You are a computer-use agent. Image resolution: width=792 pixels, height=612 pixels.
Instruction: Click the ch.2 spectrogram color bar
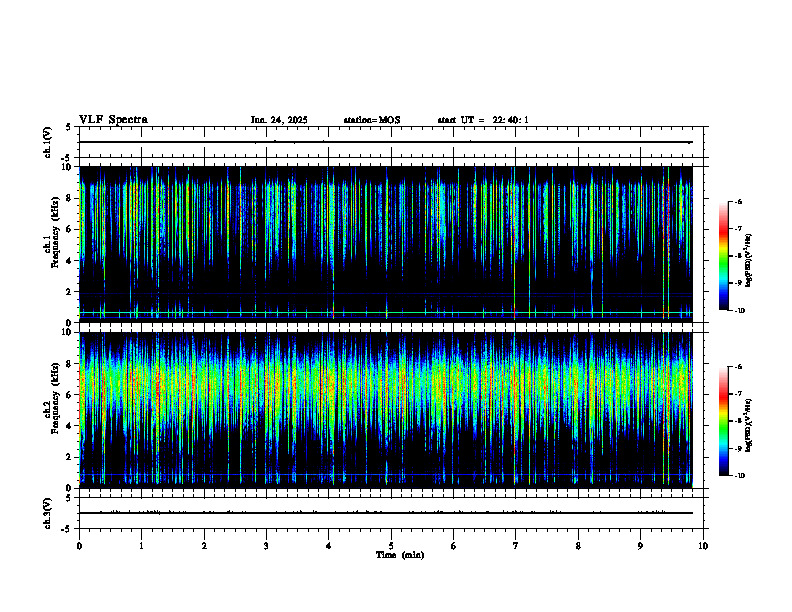pos(723,421)
